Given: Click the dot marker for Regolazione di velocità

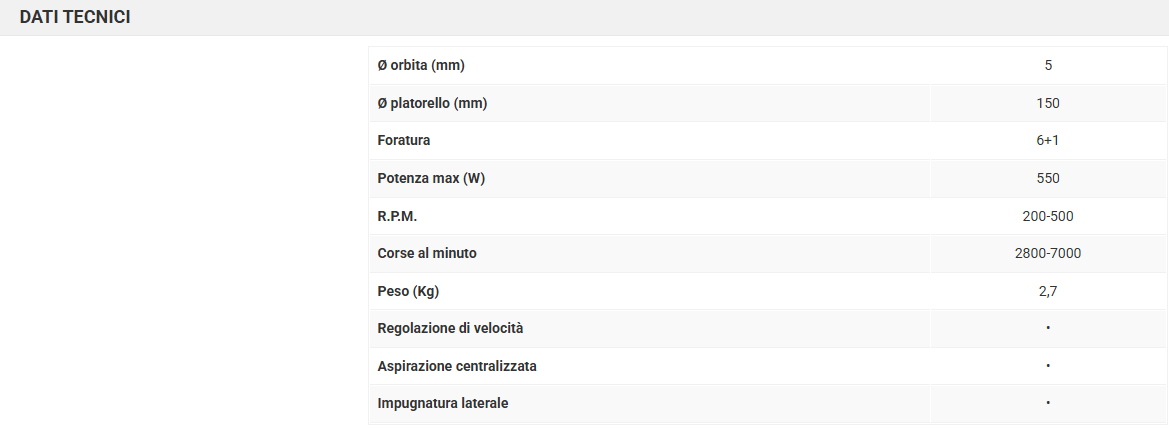Looking at the screenshot, I should [x=1048, y=328].
